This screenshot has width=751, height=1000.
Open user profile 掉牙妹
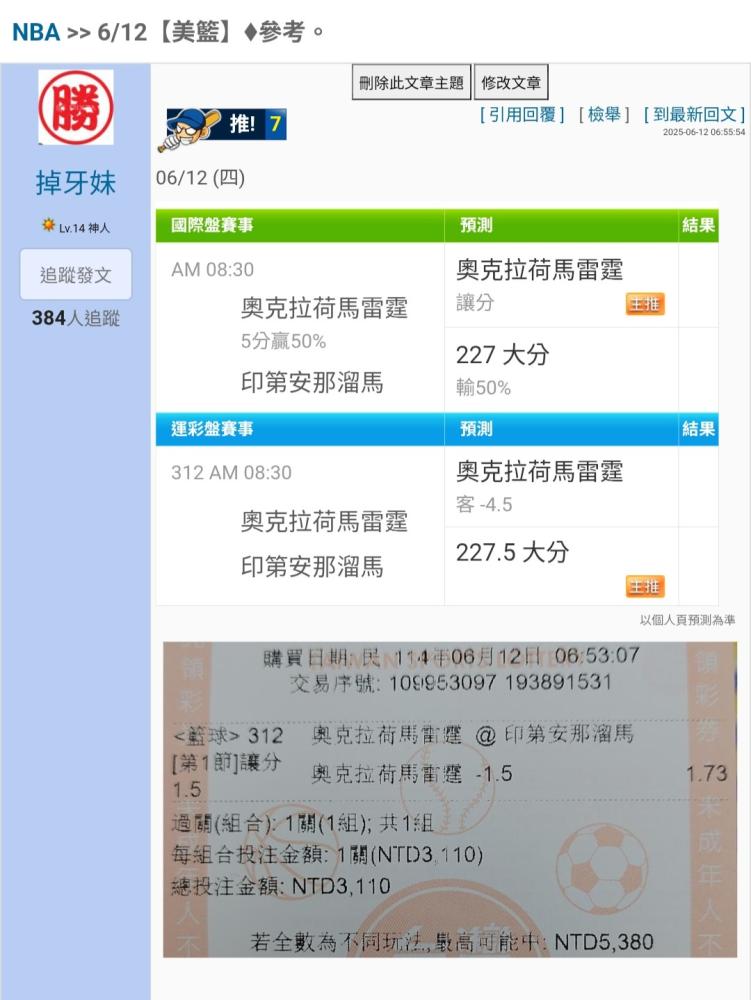[x=76, y=183]
